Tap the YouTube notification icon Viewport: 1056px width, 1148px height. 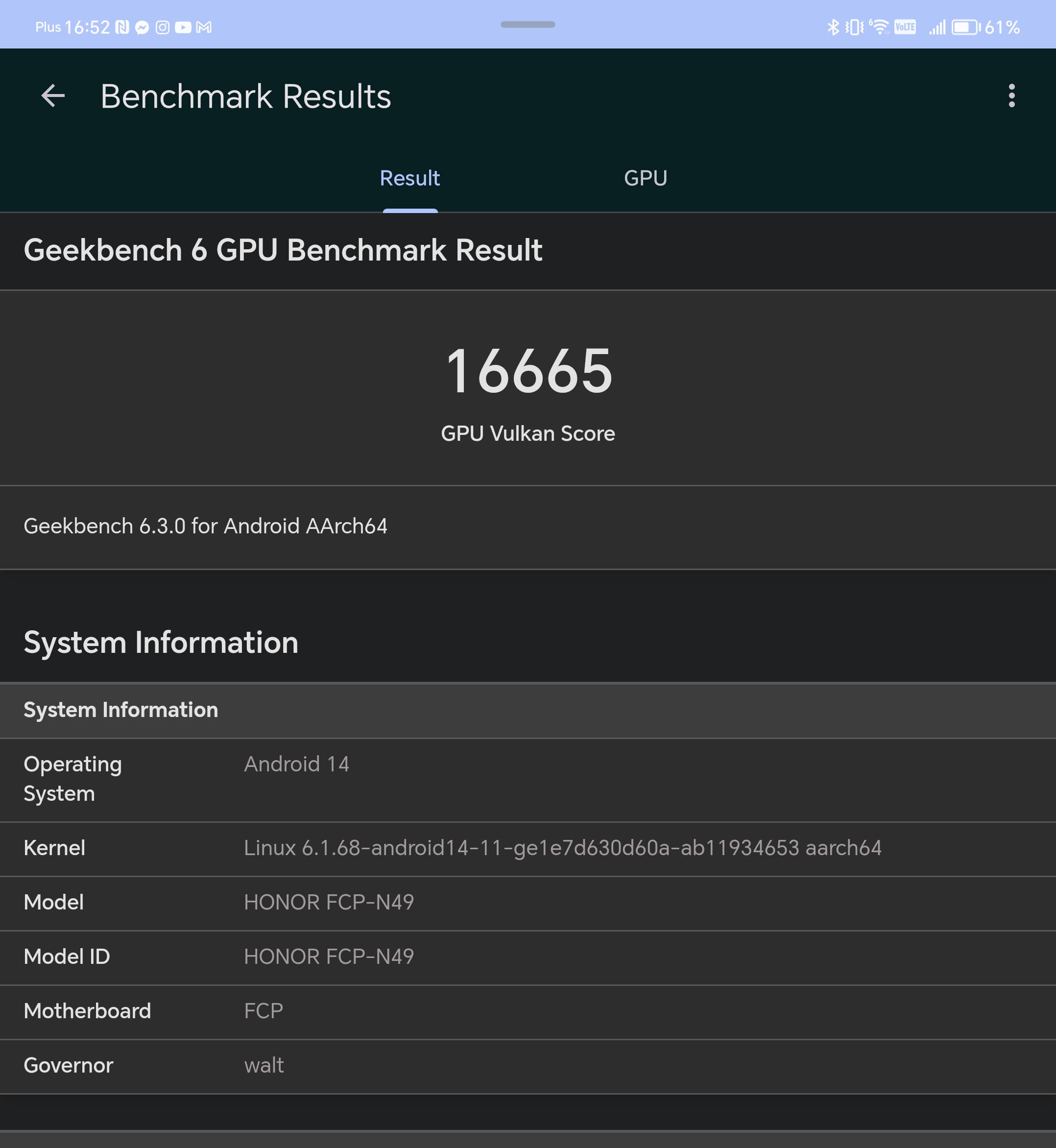point(183,27)
